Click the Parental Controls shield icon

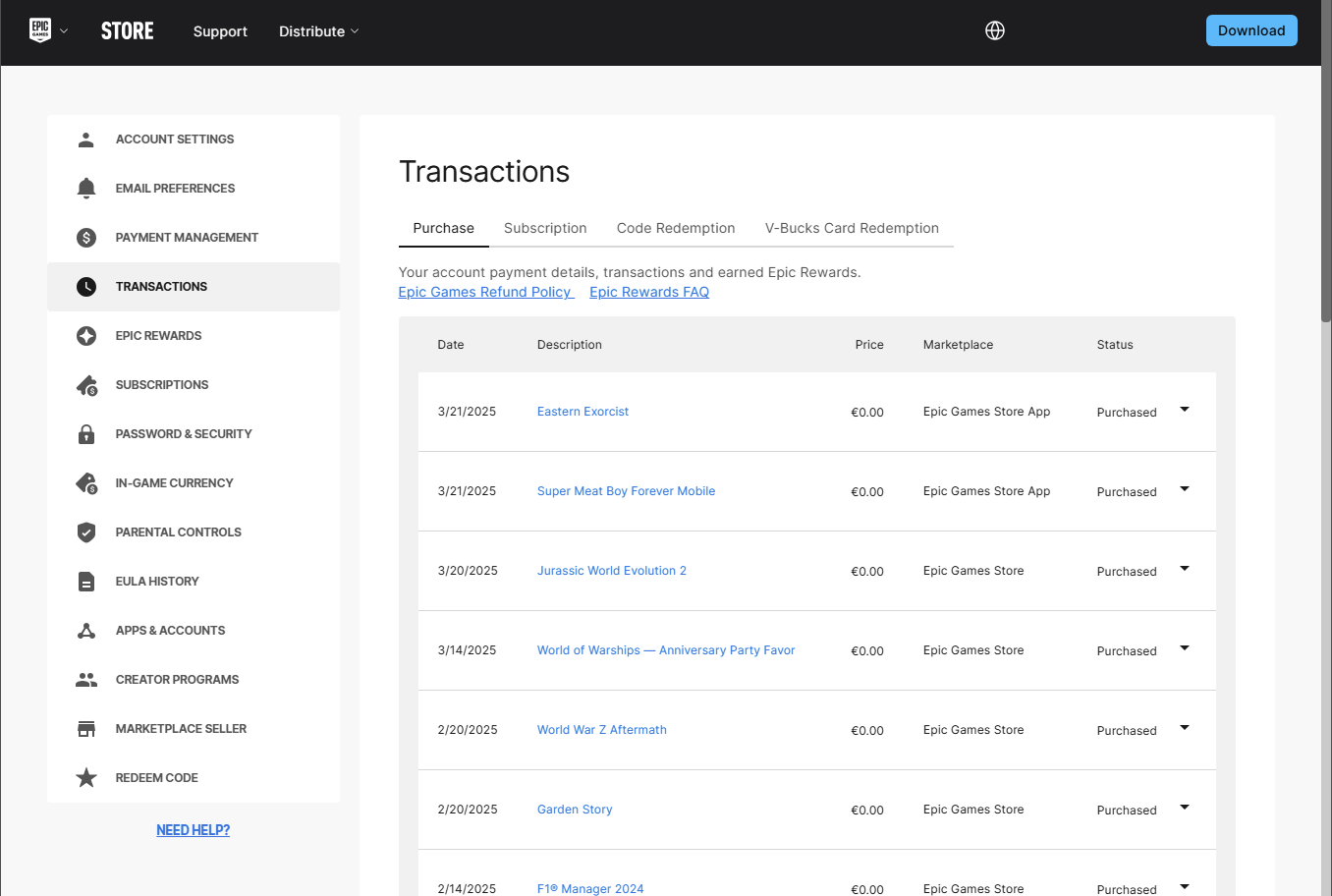click(x=86, y=532)
